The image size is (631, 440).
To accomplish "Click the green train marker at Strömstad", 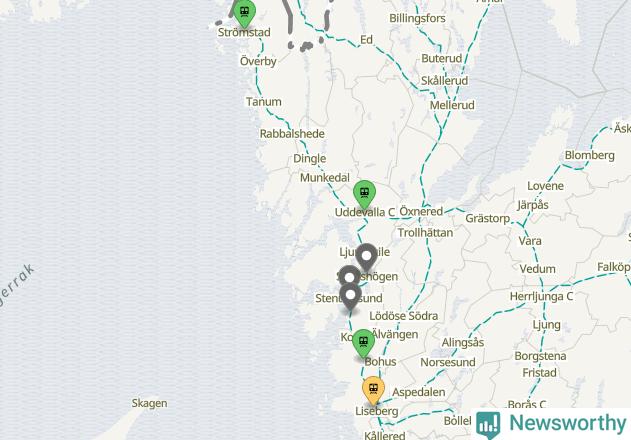I will click(x=244, y=12).
